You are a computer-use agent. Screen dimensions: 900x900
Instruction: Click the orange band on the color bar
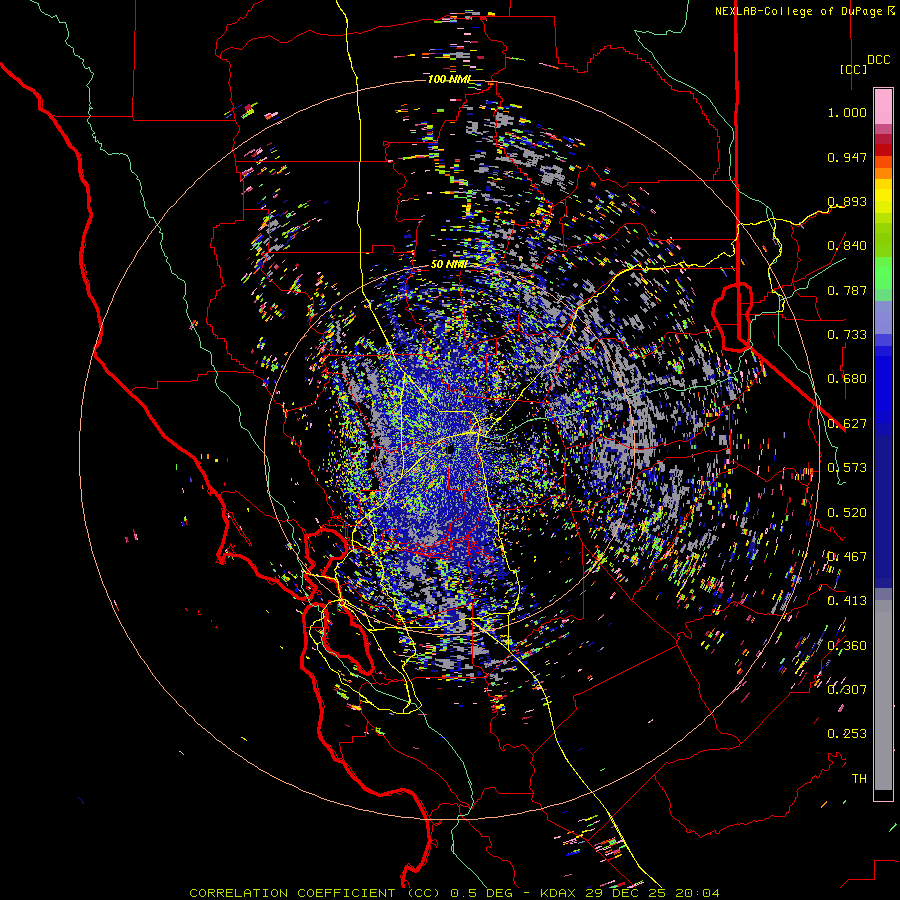tap(883, 173)
